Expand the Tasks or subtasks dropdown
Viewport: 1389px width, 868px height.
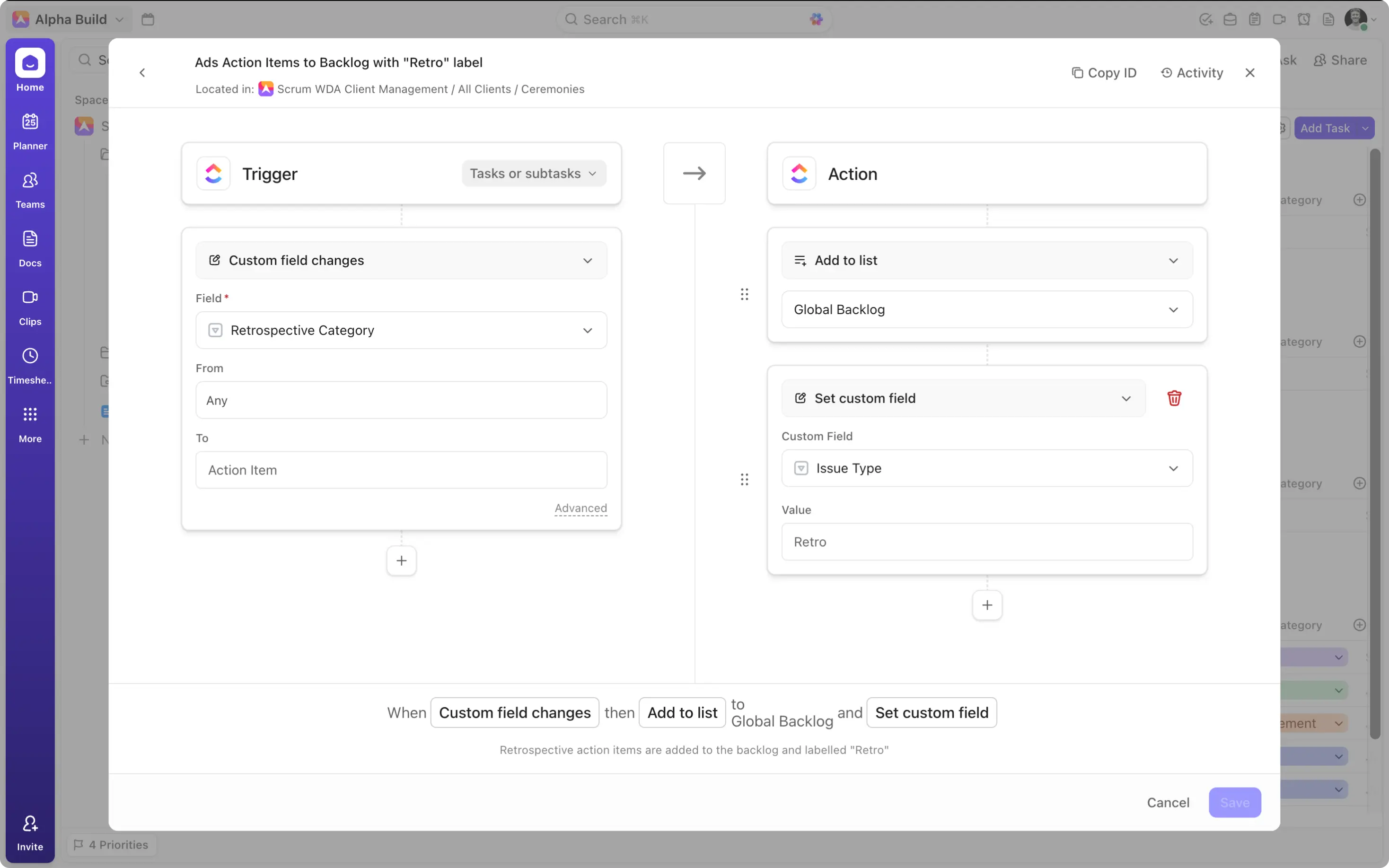(x=533, y=174)
